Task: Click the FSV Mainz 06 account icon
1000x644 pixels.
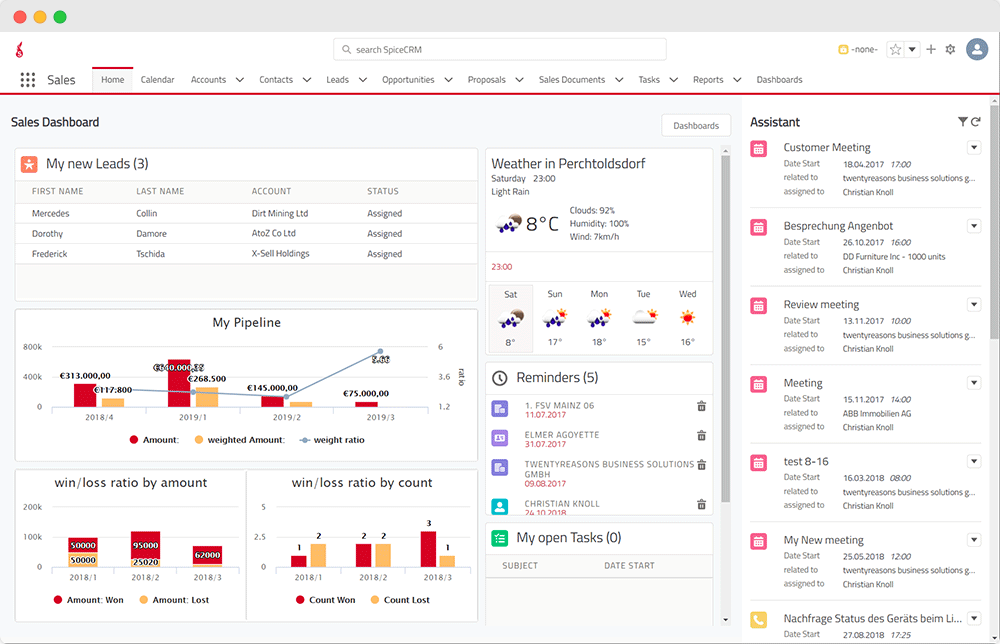Action: coord(500,409)
